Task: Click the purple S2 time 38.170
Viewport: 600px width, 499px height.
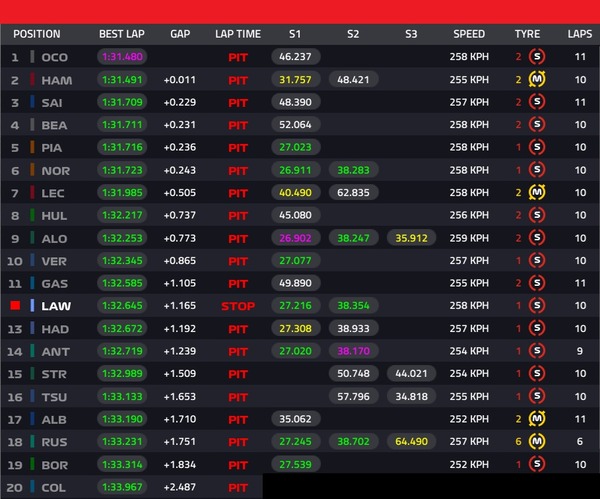Action: [x=353, y=351]
